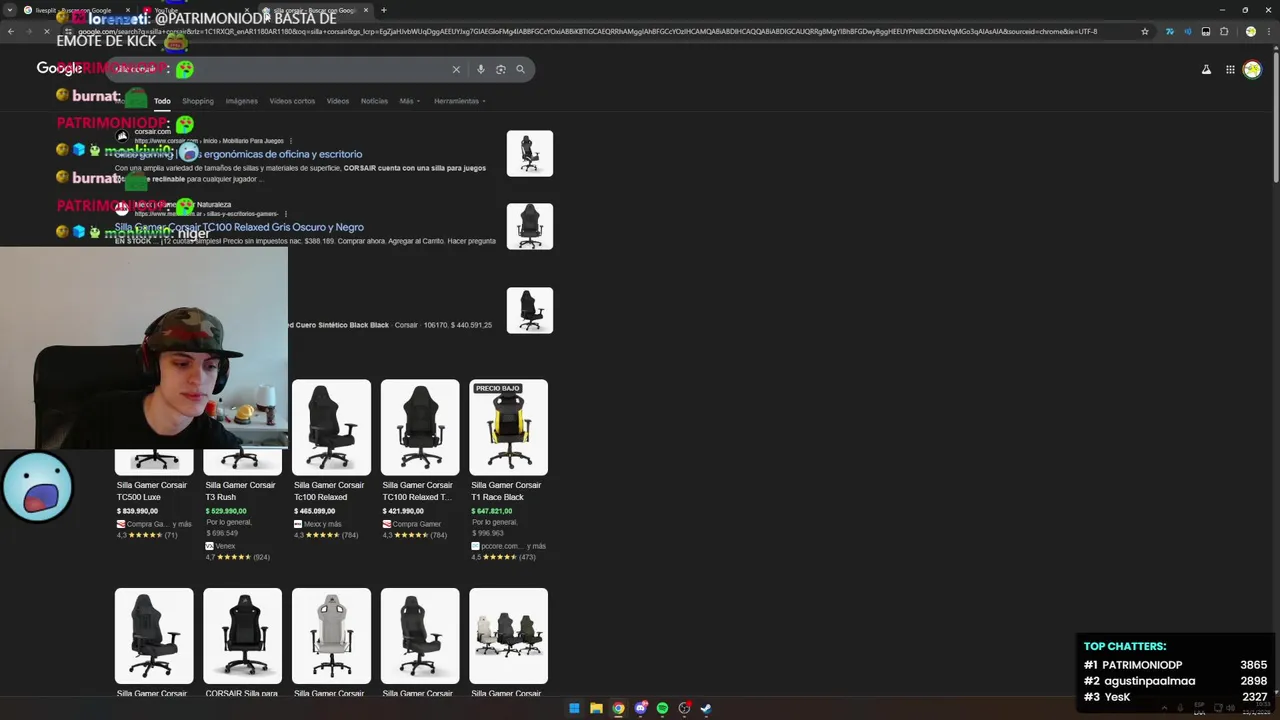Click the Google logo
Screen dimensions: 1280x720
[59, 68]
